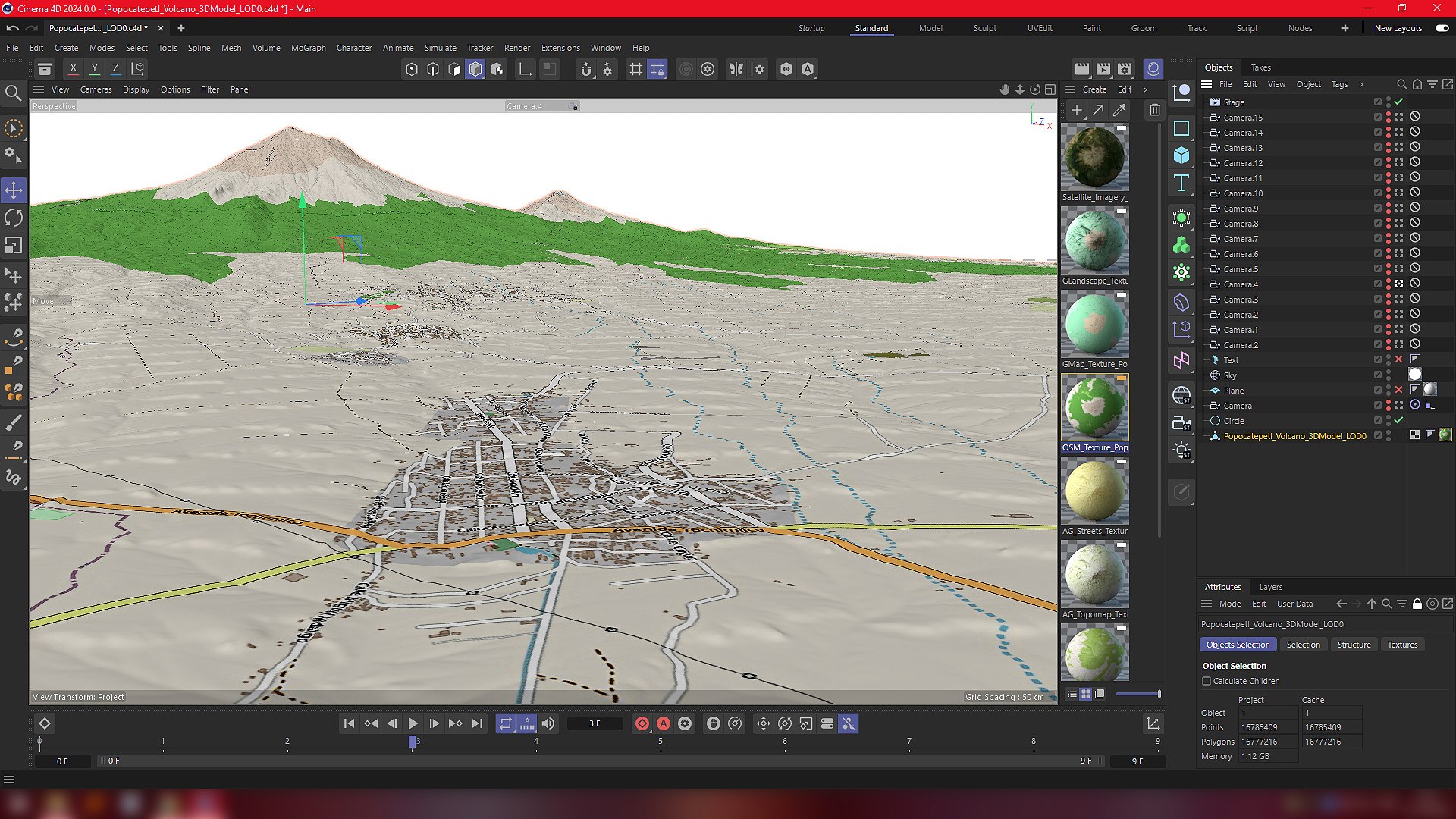This screenshot has height=819, width=1456.
Task: Click the home icon in Objects manager
Action: click(x=1417, y=84)
